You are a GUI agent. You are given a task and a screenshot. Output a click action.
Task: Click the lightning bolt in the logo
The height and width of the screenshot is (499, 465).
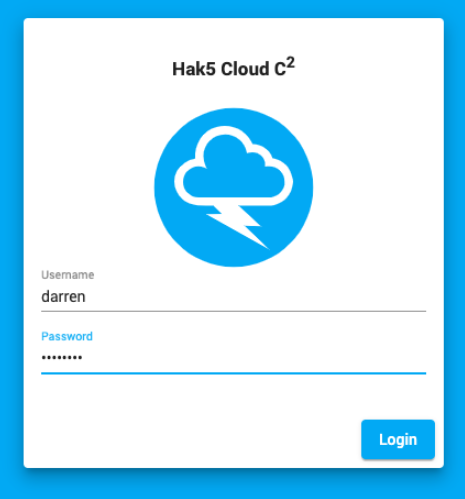tap(238, 225)
